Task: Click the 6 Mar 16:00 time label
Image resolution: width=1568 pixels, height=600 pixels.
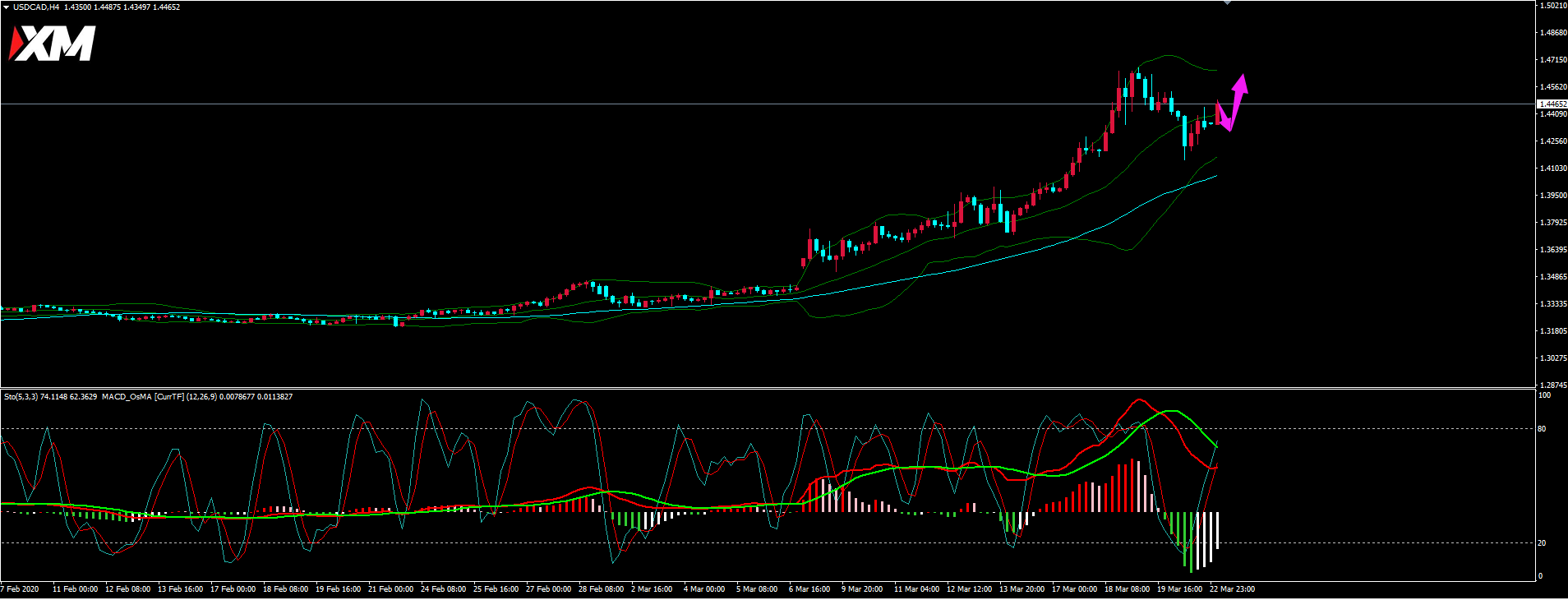Action: 809,589
